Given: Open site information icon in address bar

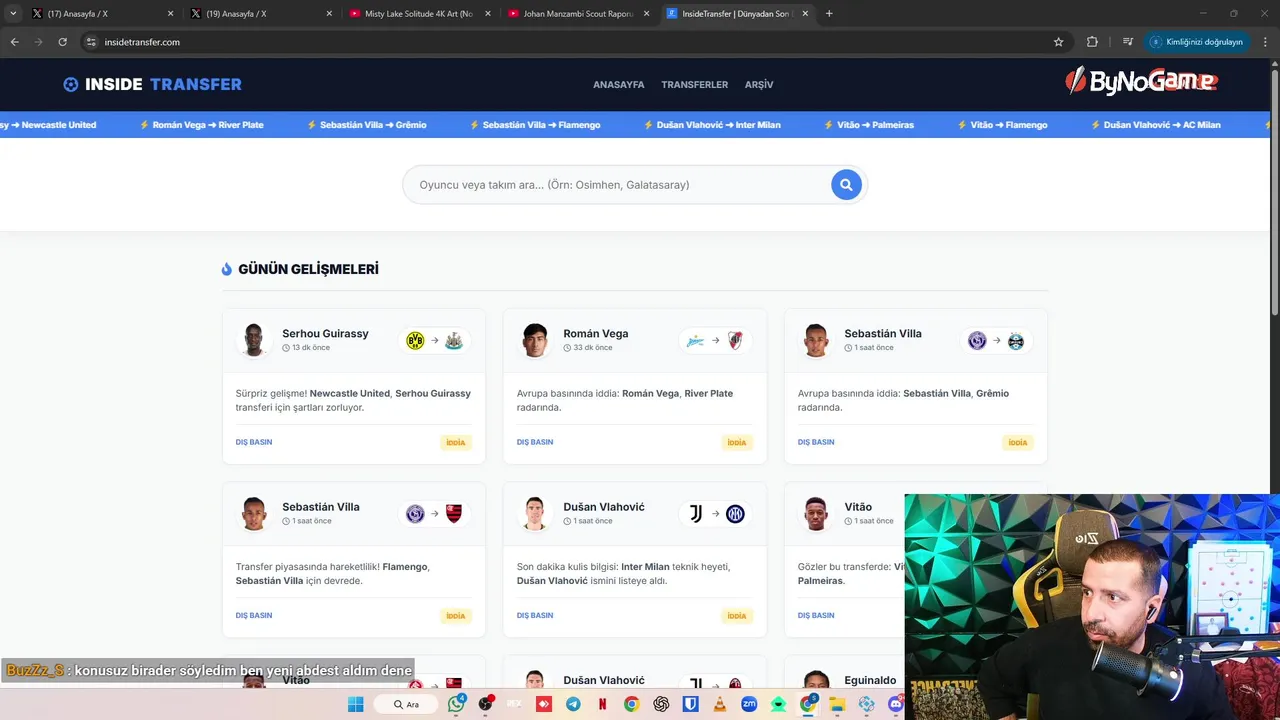Looking at the screenshot, I should 91,42.
